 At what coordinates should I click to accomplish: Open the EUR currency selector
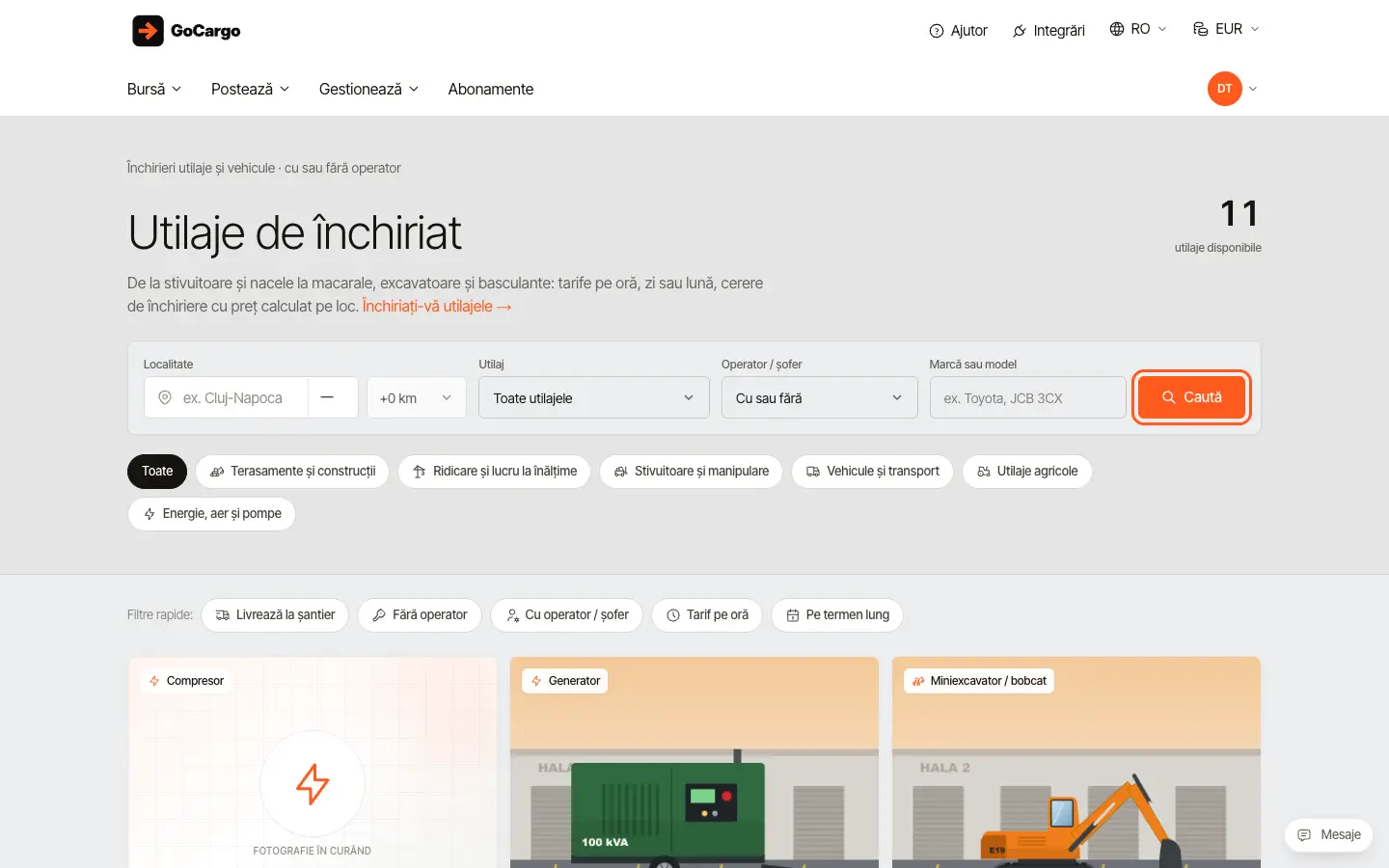pyautogui.click(x=1226, y=29)
